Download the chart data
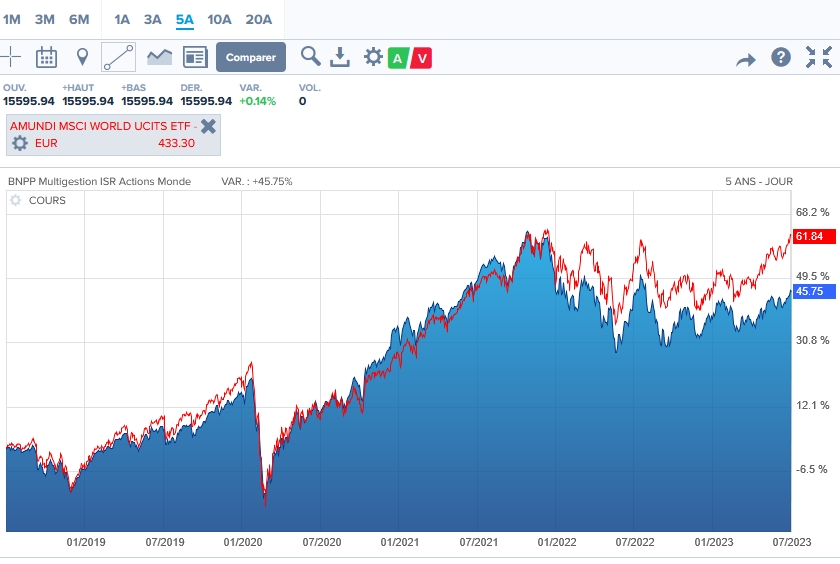The image size is (840, 564). (x=340, y=57)
